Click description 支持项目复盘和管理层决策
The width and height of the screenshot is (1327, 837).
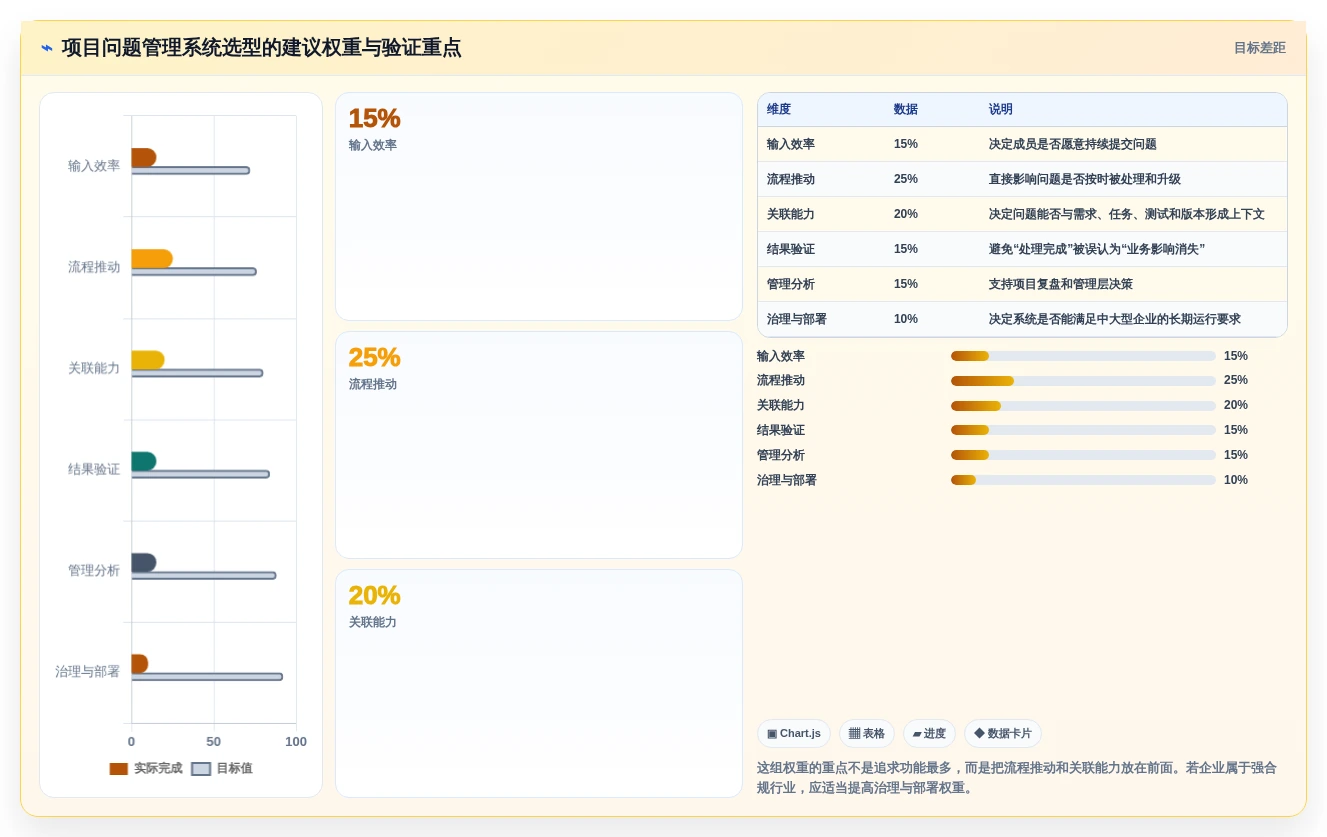(x=1061, y=284)
